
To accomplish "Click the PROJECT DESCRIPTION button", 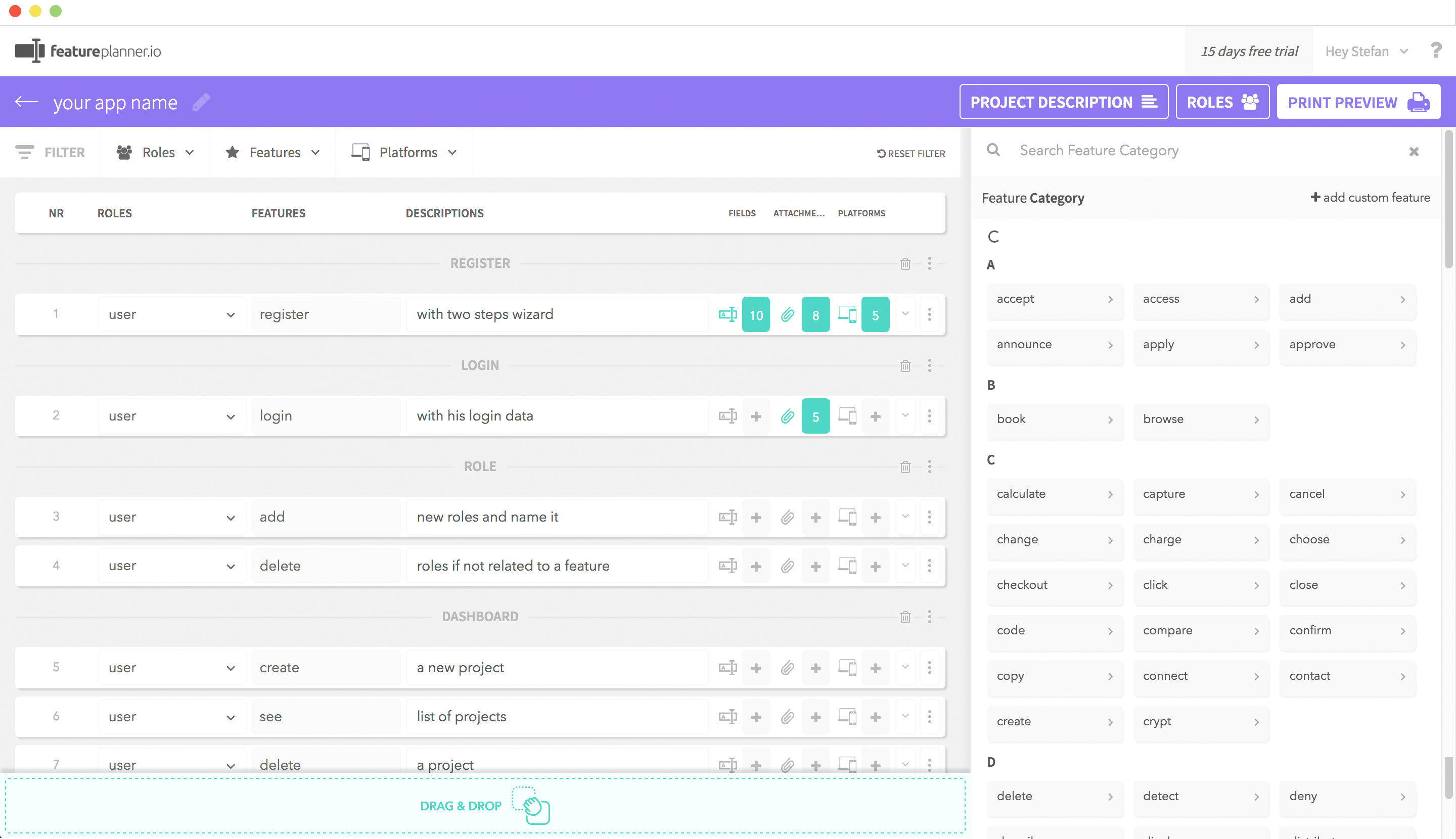I will [1064, 102].
